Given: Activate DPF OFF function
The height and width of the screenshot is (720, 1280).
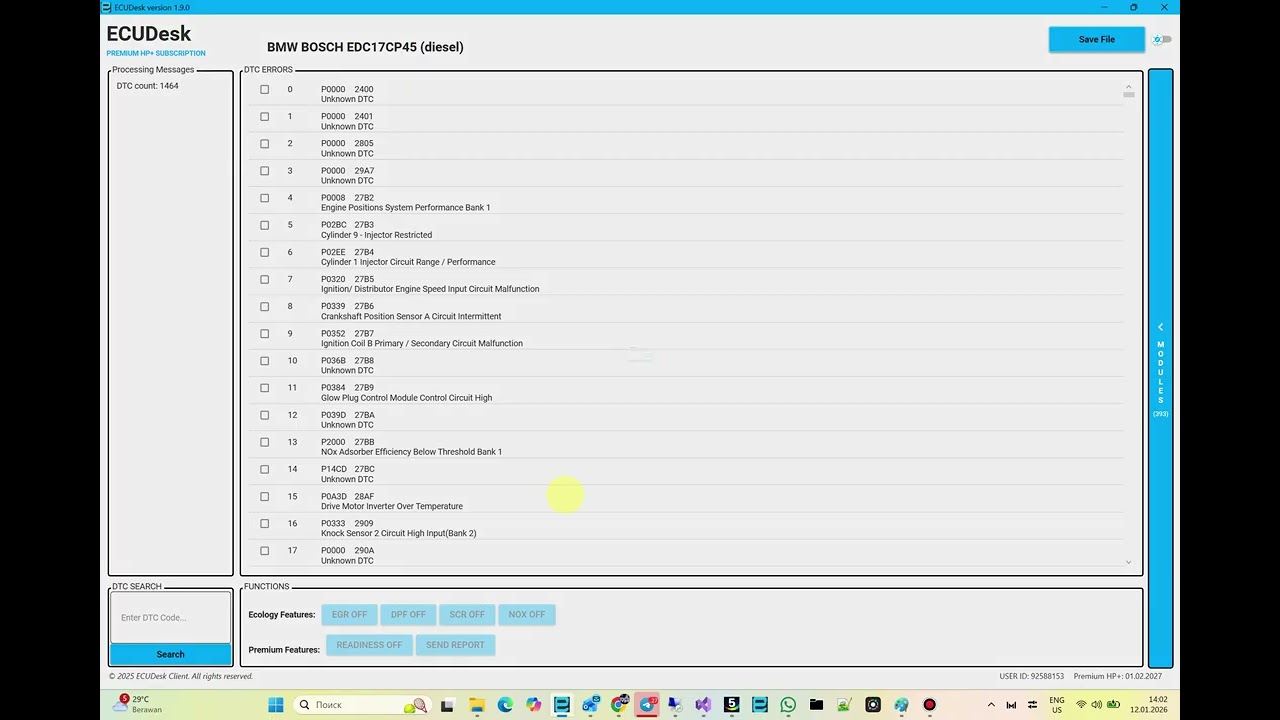Looking at the screenshot, I should coord(408,615).
